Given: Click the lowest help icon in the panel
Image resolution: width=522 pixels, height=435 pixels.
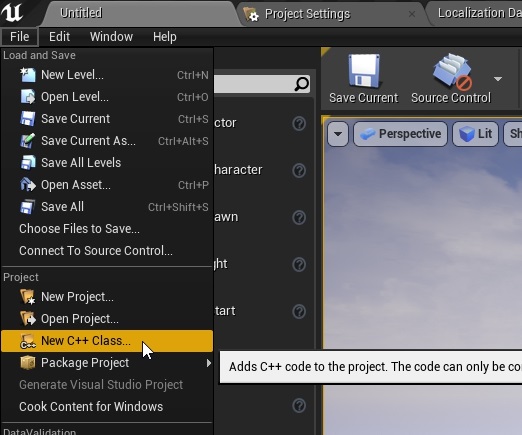Looking at the screenshot, I should (x=299, y=406).
